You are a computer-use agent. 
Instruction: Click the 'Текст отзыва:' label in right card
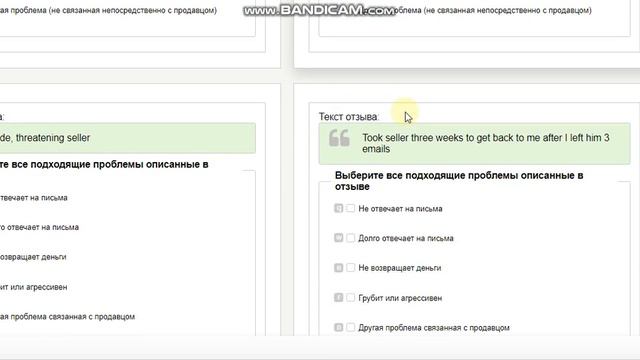point(349,117)
